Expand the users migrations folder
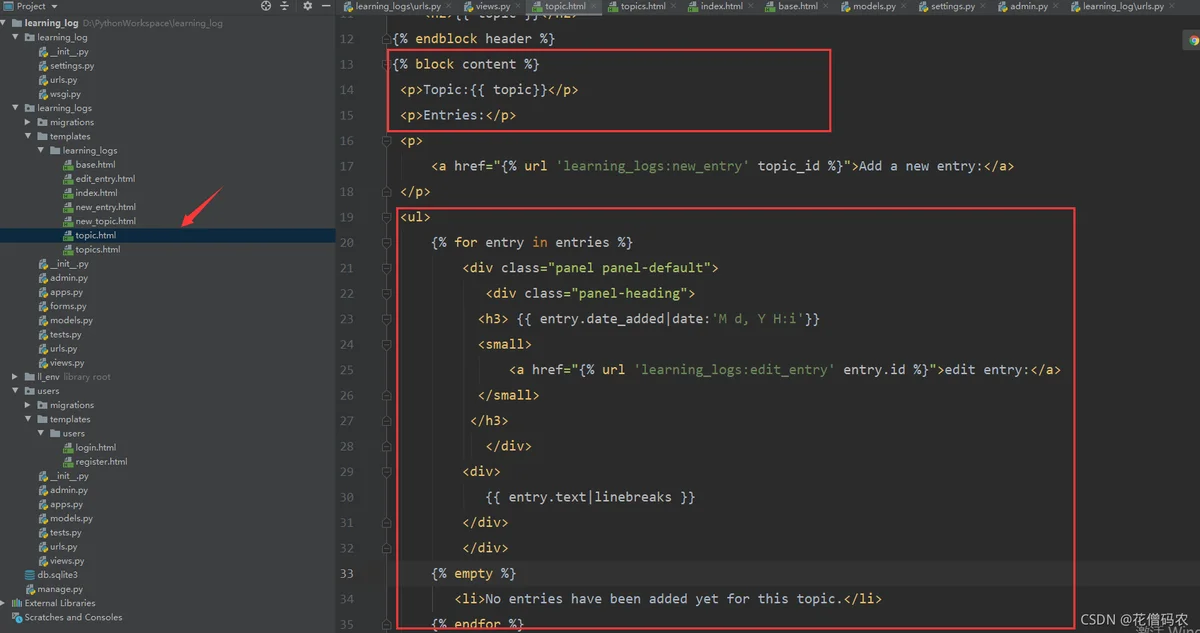 pyautogui.click(x=29, y=405)
